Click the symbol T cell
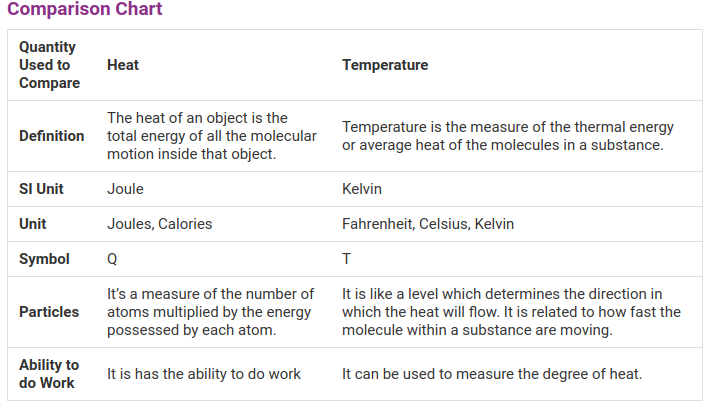This screenshot has height=411, width=709. coord(346,259)
